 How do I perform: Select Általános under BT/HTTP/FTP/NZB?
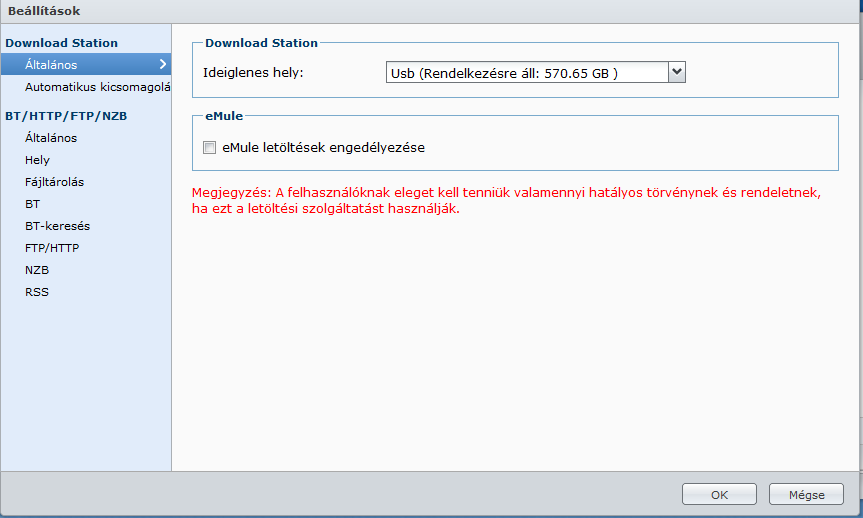pos(51,138)
